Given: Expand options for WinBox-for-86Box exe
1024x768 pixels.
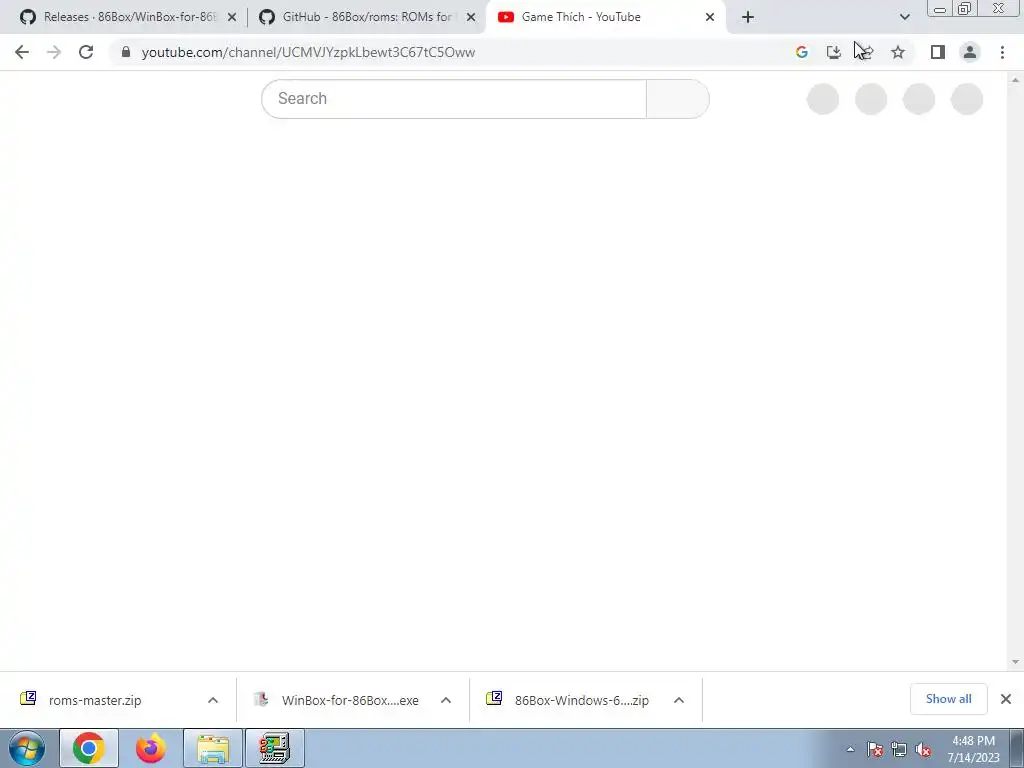Looking at the screenshot, I should 446,700.
